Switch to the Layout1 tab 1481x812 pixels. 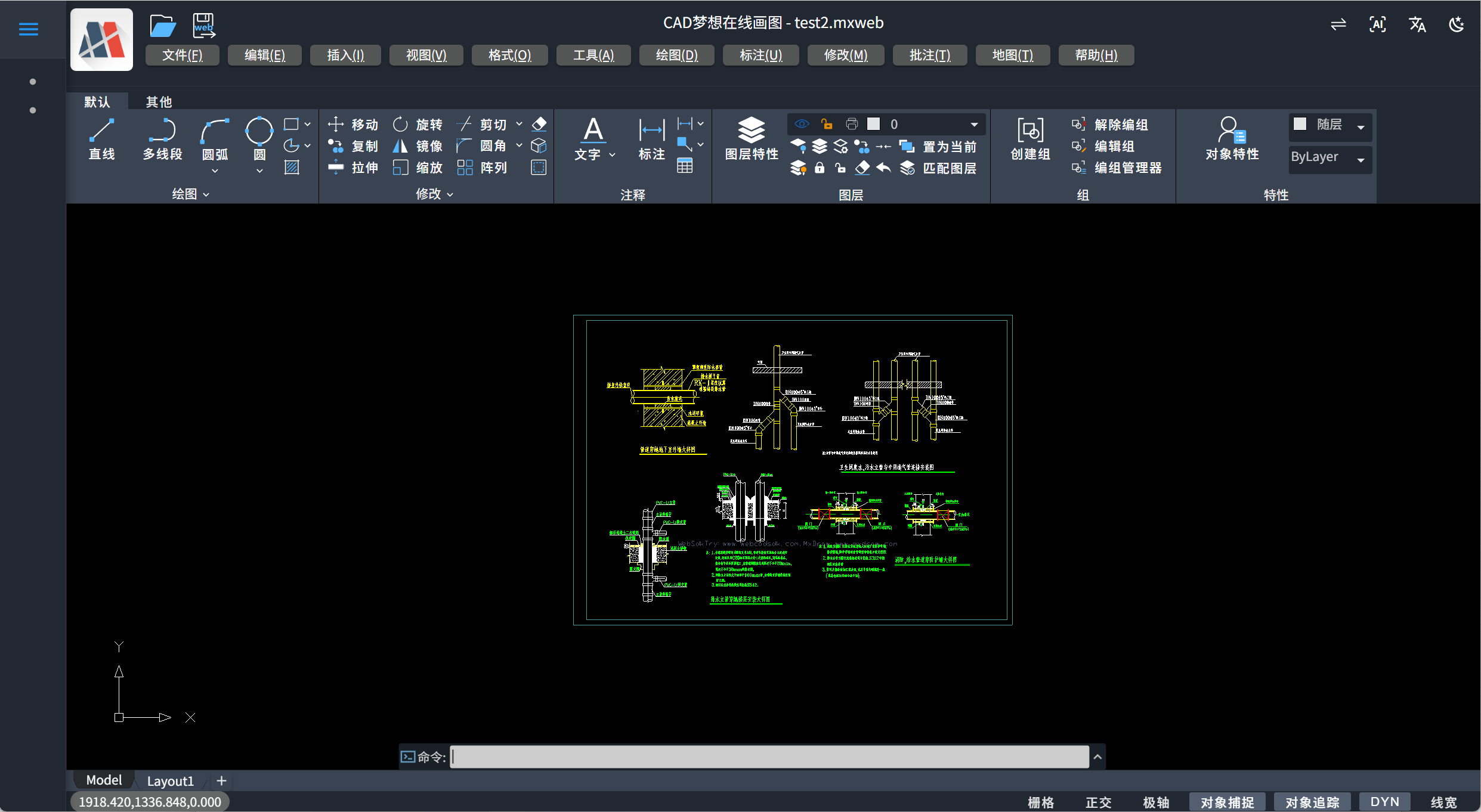(x=170, y=780)
